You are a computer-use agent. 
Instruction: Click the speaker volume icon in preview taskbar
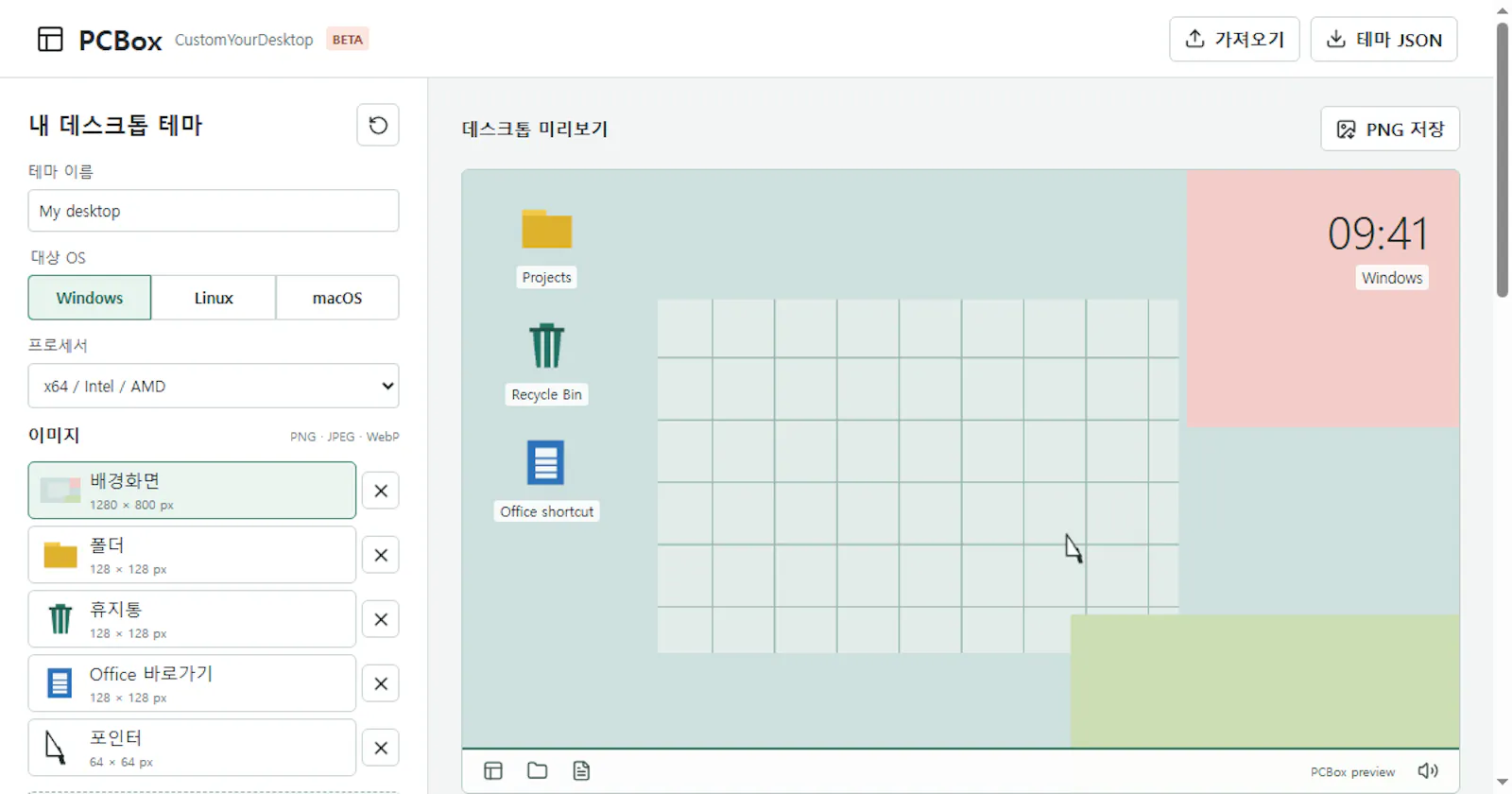pyautogui.click(x=1428, y=770)
